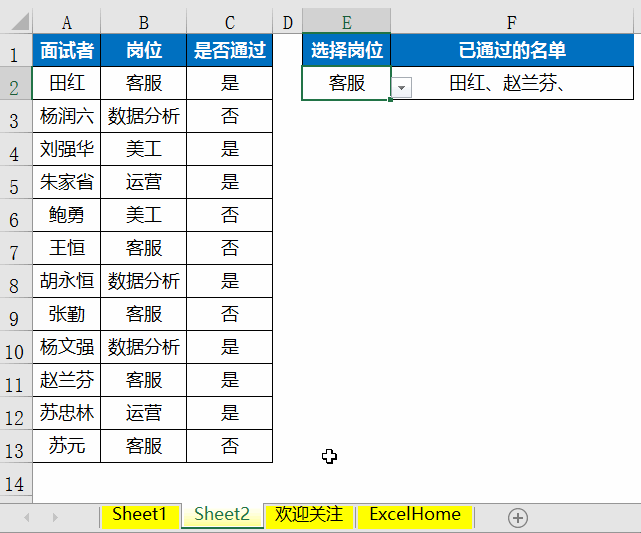
Task: Select column F header
Action: [x=512, y=22]
